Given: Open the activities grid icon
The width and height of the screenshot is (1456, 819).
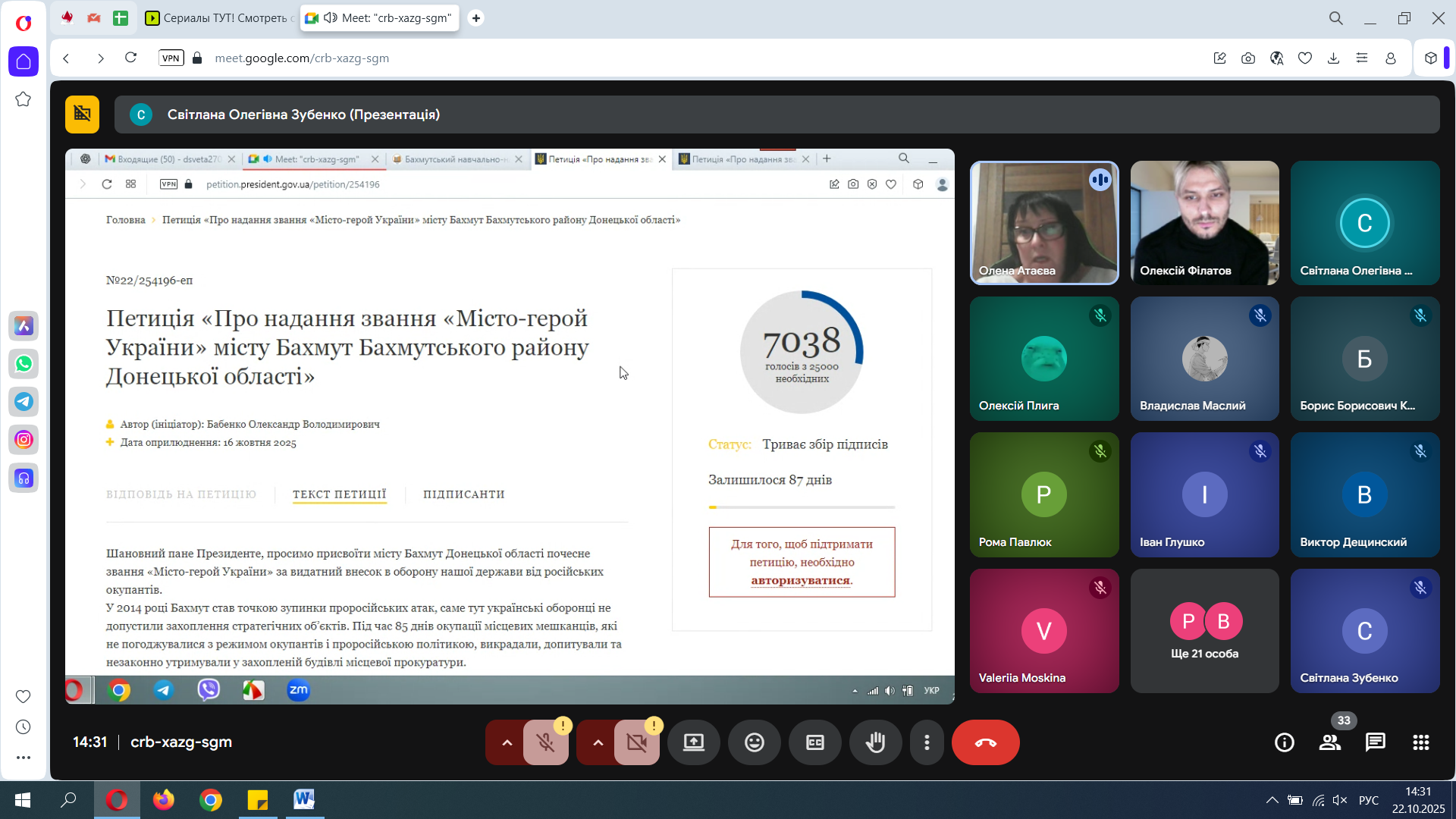Looking at the screenshot, I should pyautogui.click(x=1420, y=742).
